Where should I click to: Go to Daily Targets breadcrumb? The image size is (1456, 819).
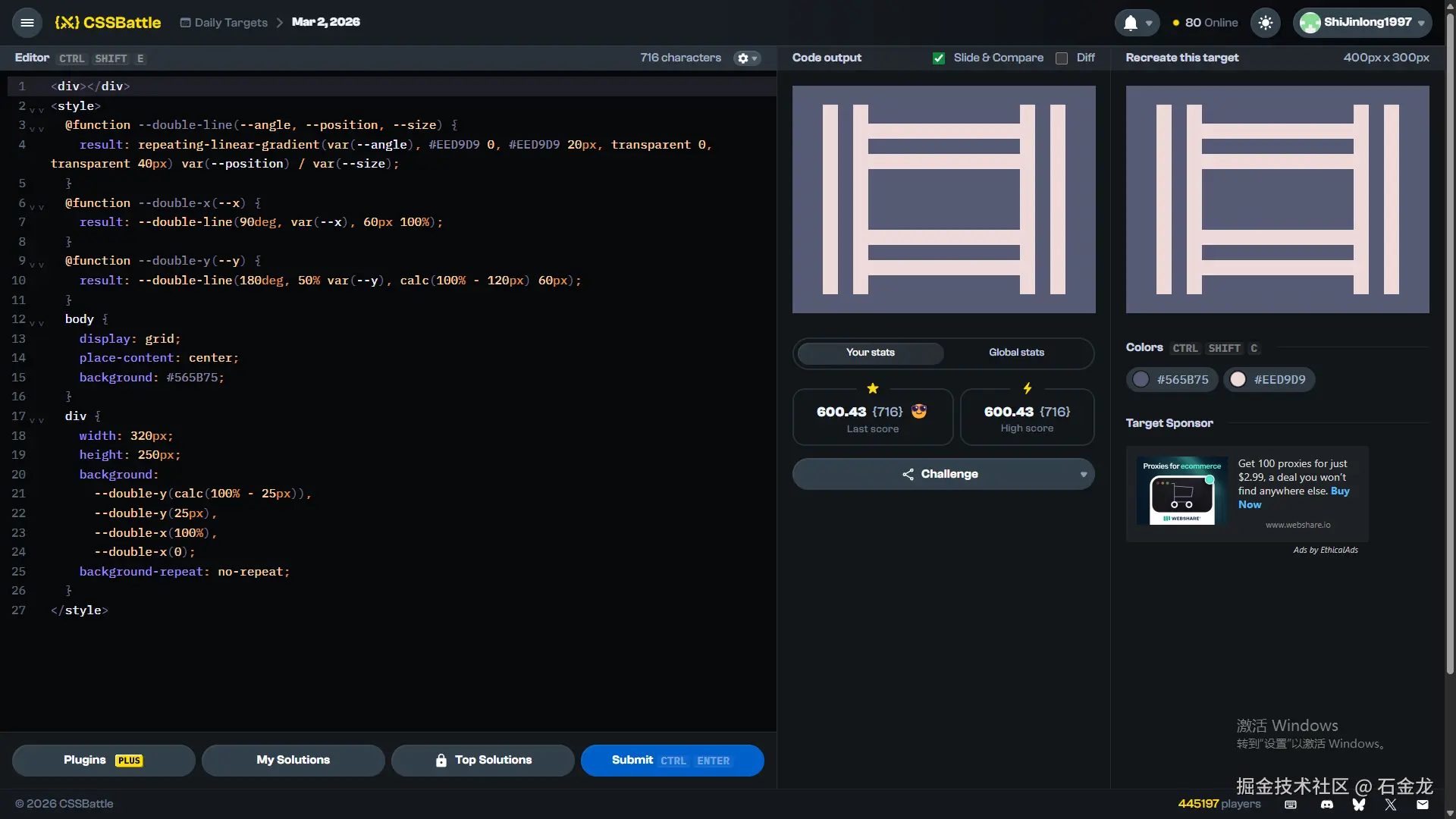point(231,23)
